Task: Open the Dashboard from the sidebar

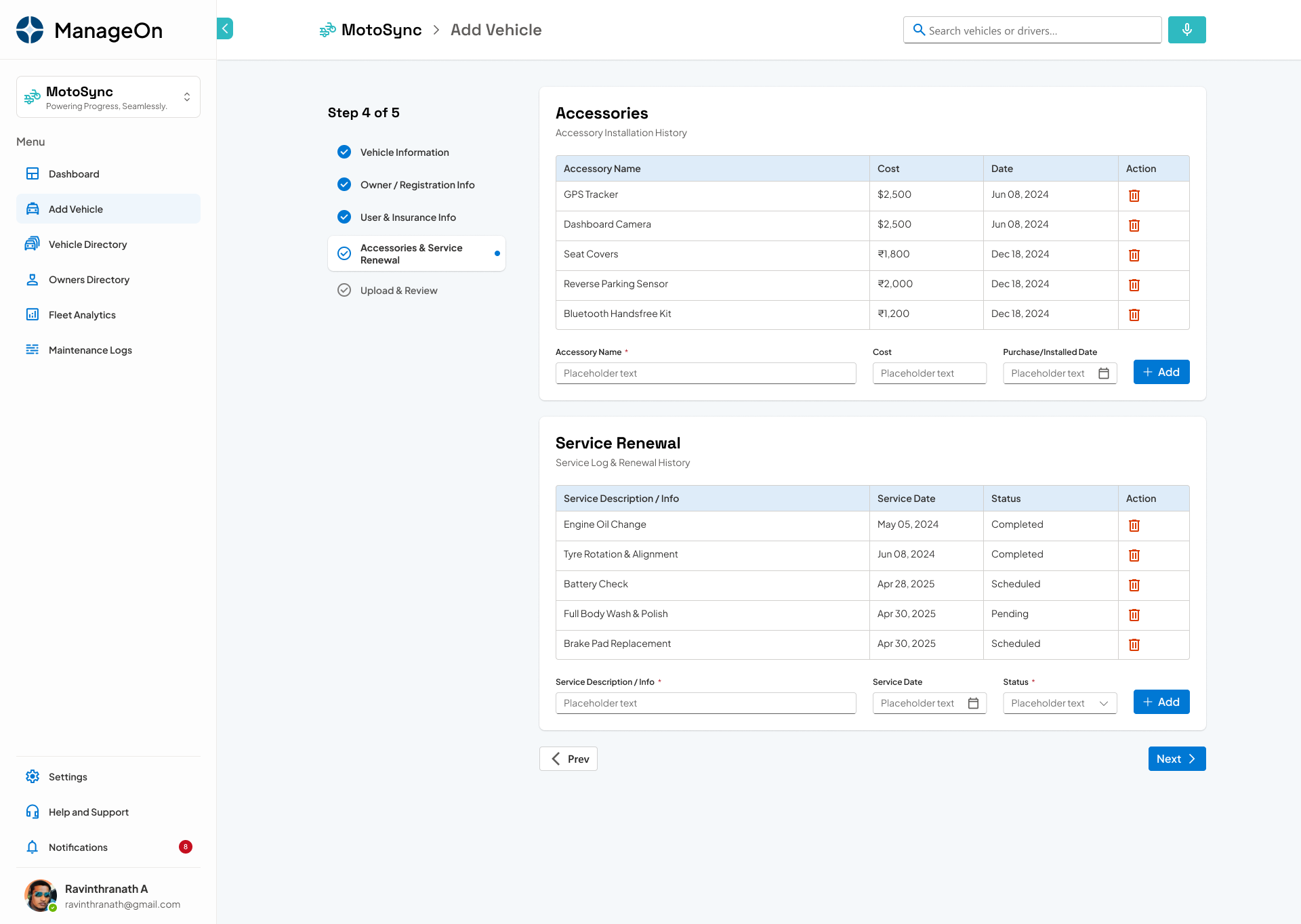Action: tap(74, 173)
